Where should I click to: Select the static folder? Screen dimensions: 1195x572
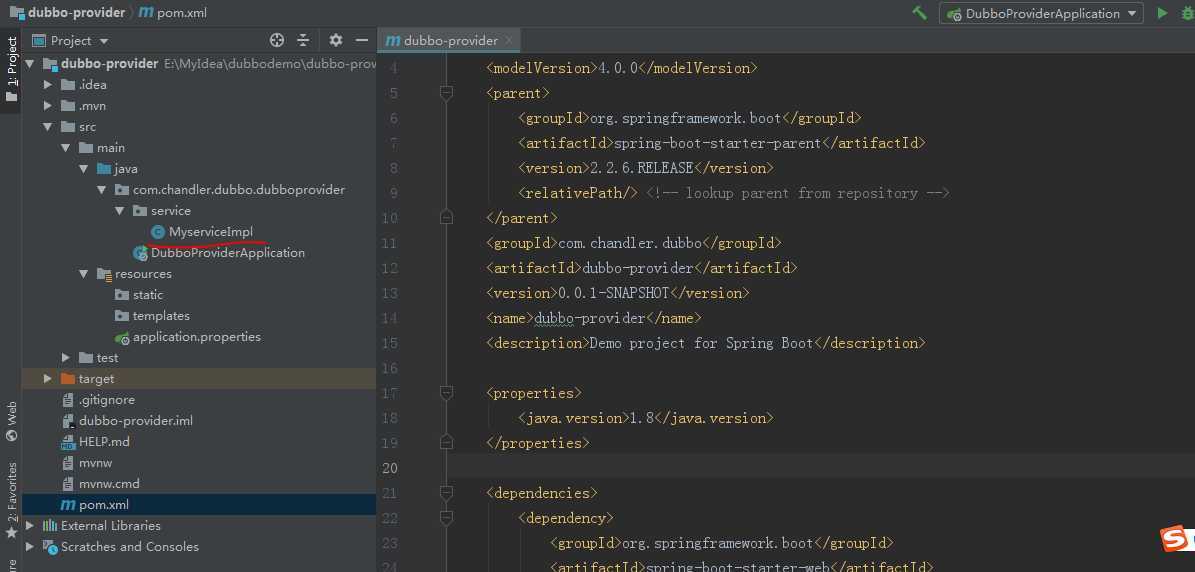pos(148,295)
